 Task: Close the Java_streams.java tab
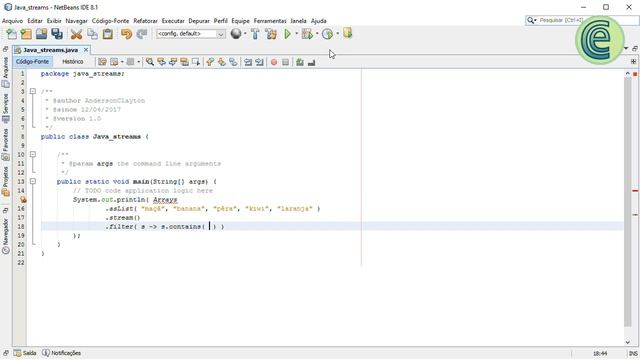[86, 50]
